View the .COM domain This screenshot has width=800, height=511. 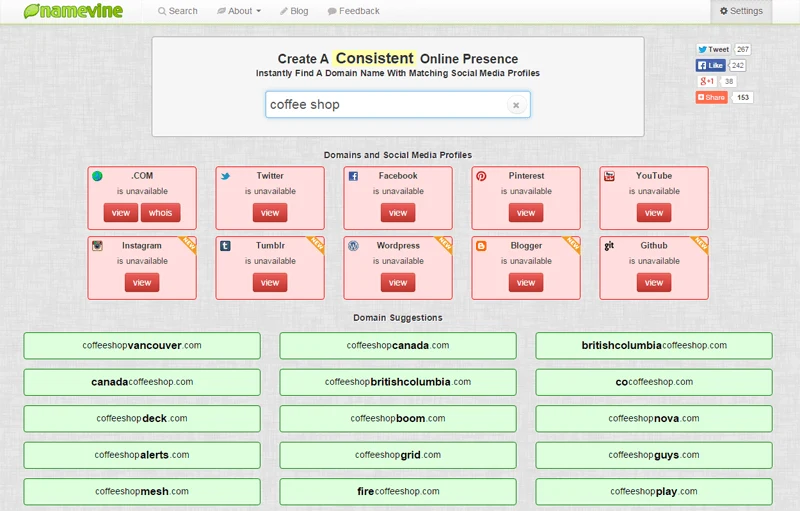[x=121, y=213]
